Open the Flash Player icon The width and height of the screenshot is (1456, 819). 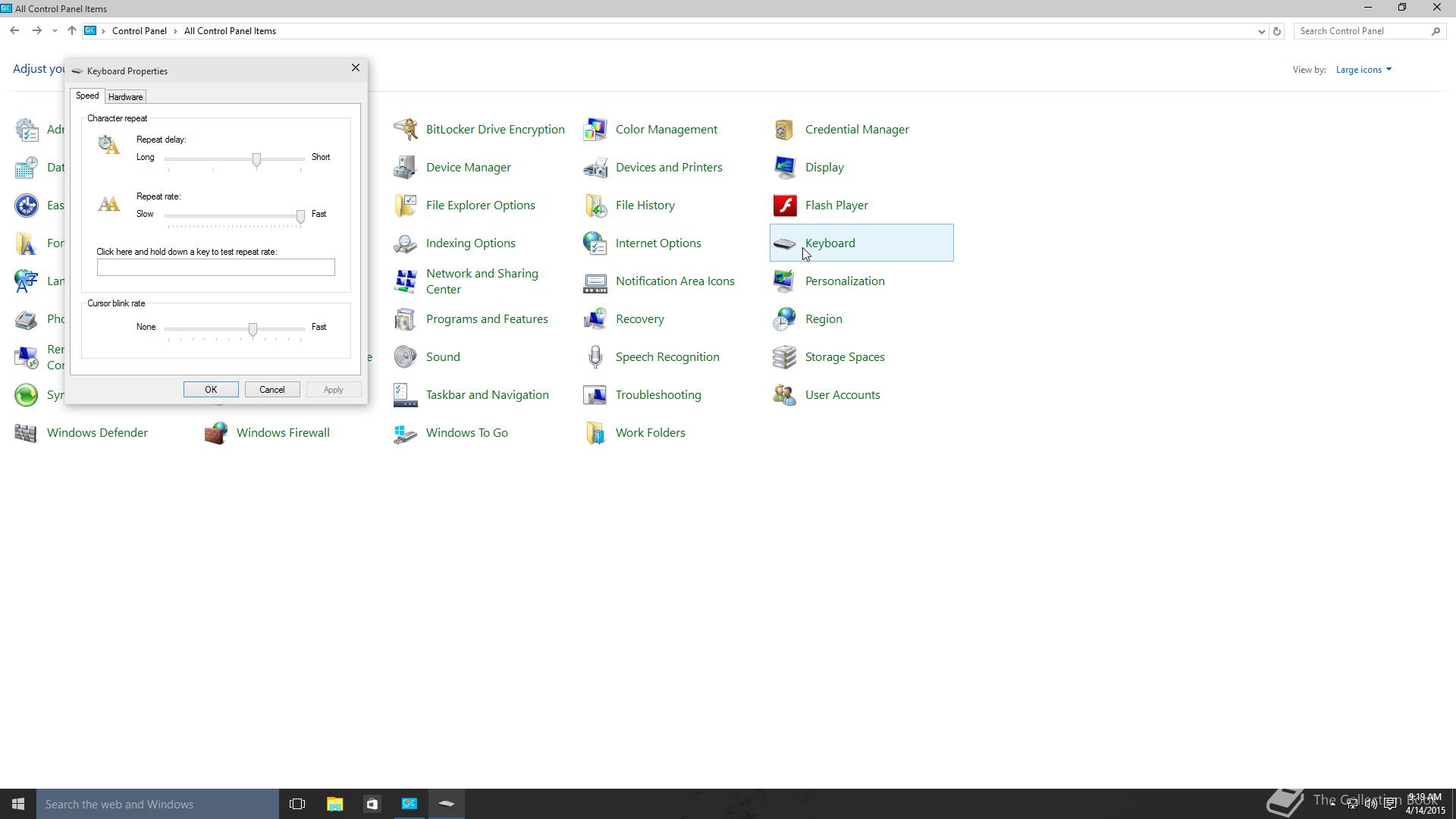point(785,206)
